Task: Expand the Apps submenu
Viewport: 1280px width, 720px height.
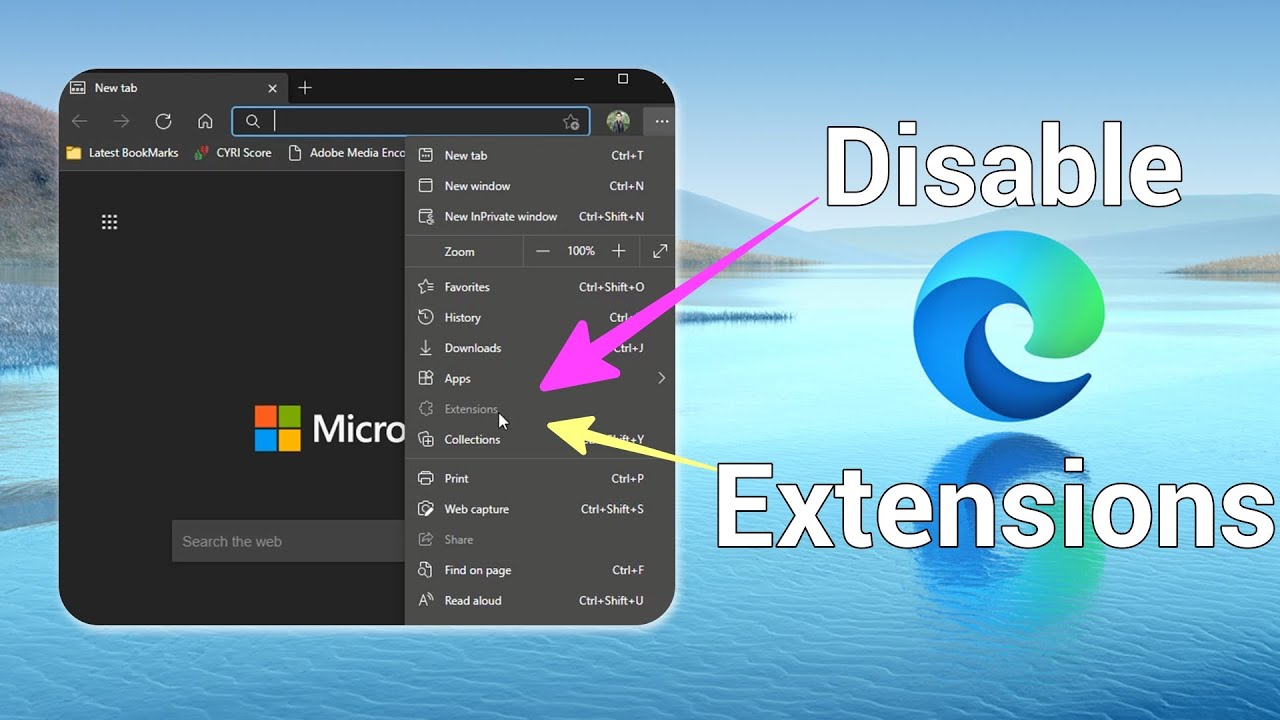Action: 540,378
